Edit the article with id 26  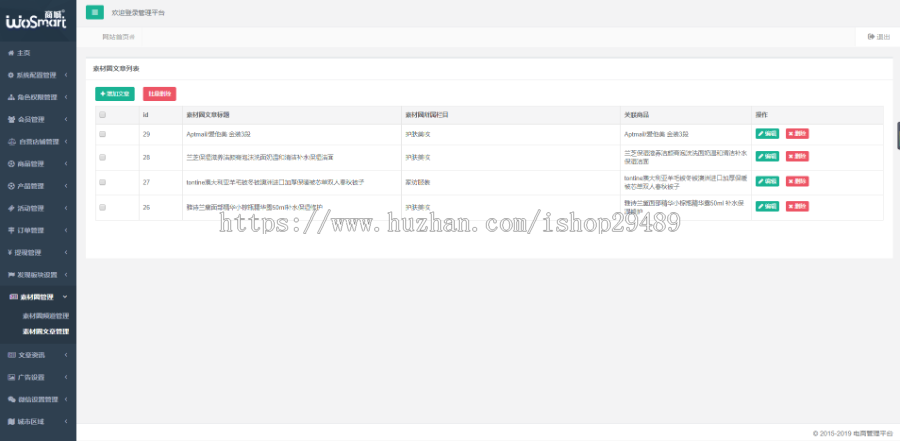(767, 206)
